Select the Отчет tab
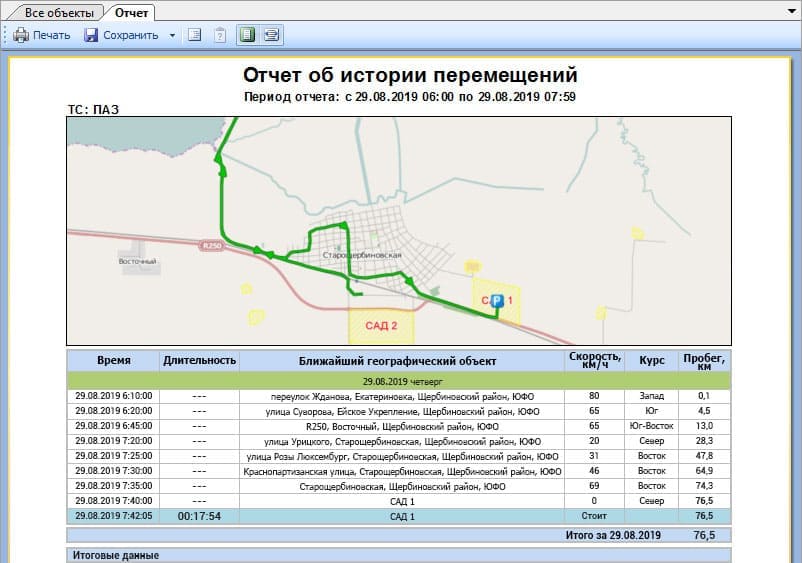 [x=132, y=13]
